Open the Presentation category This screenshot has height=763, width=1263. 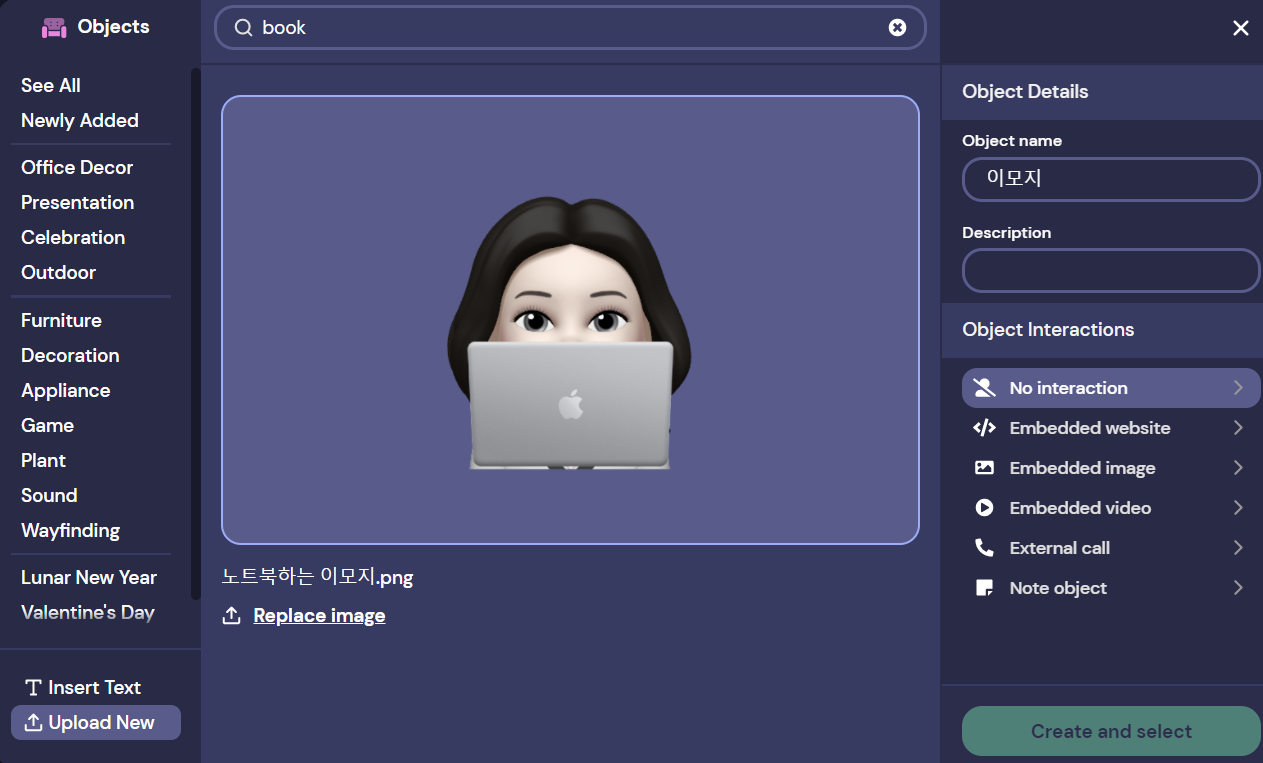coord(77,202)
